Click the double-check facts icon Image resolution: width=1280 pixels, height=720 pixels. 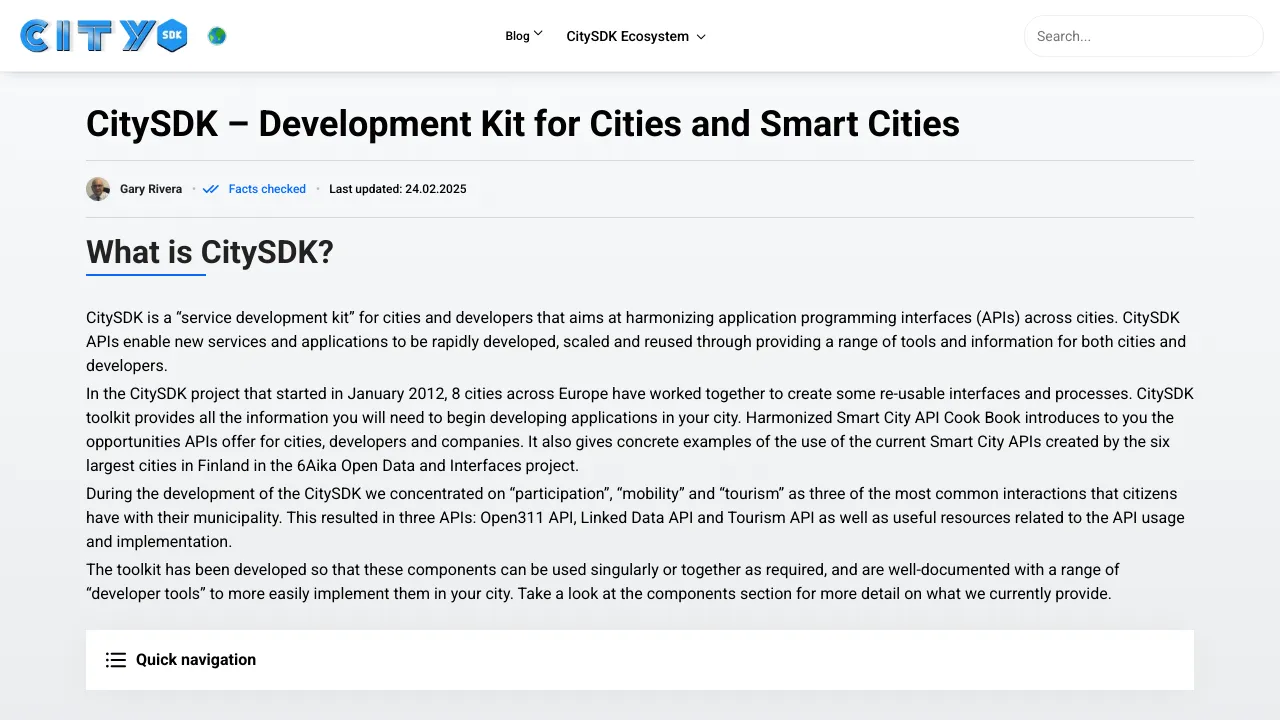point(211,189)
